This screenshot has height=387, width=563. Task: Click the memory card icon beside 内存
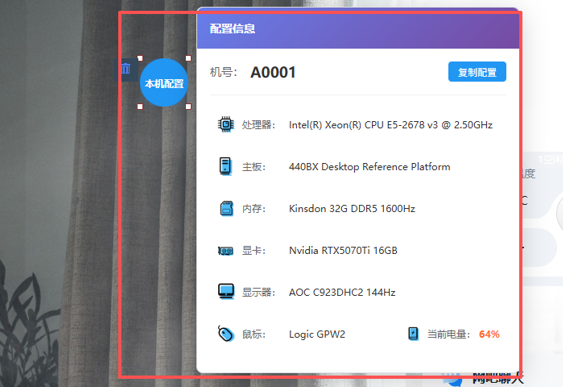[x=226, y=208]
